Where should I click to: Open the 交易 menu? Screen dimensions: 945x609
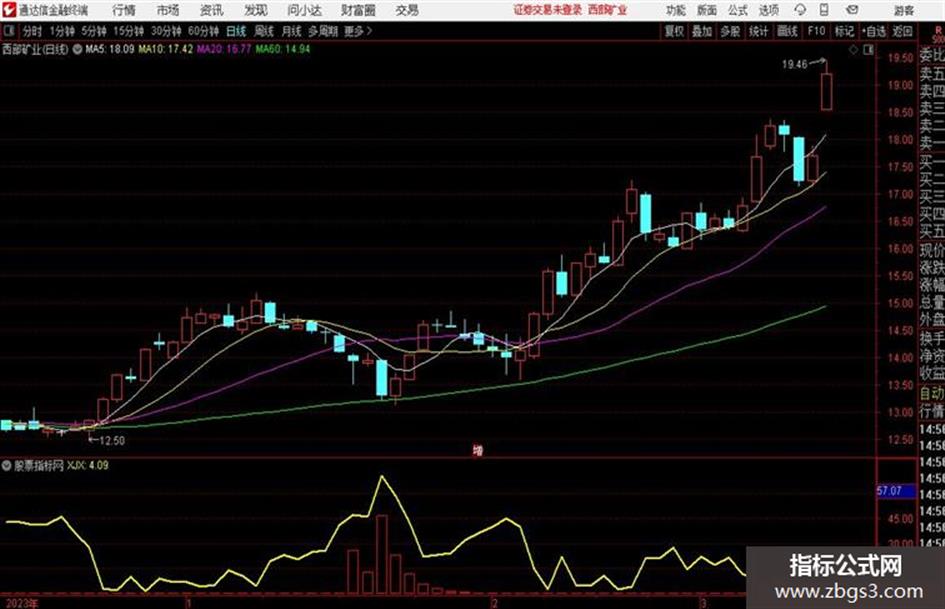click(x=407, y=10)
